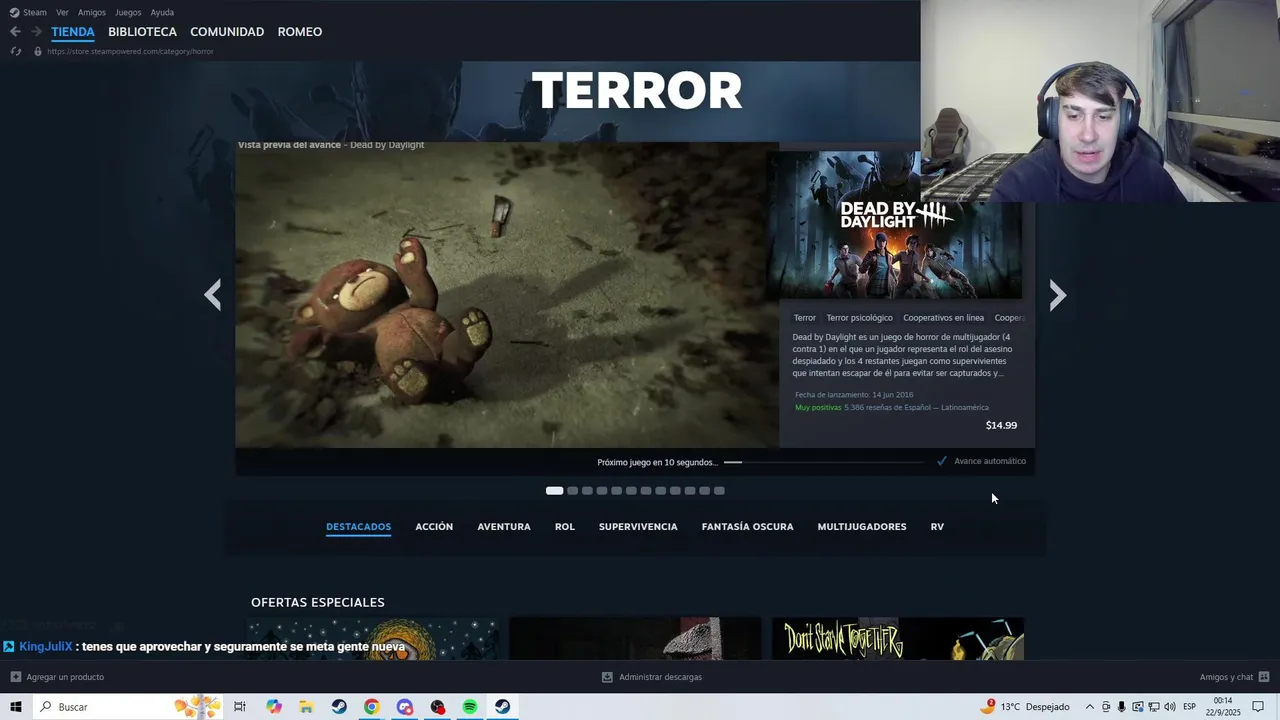The width and height of the screenshot is (1280, 720).
Task: Open the ESP input language selector
Action: tap(1190, 707)
